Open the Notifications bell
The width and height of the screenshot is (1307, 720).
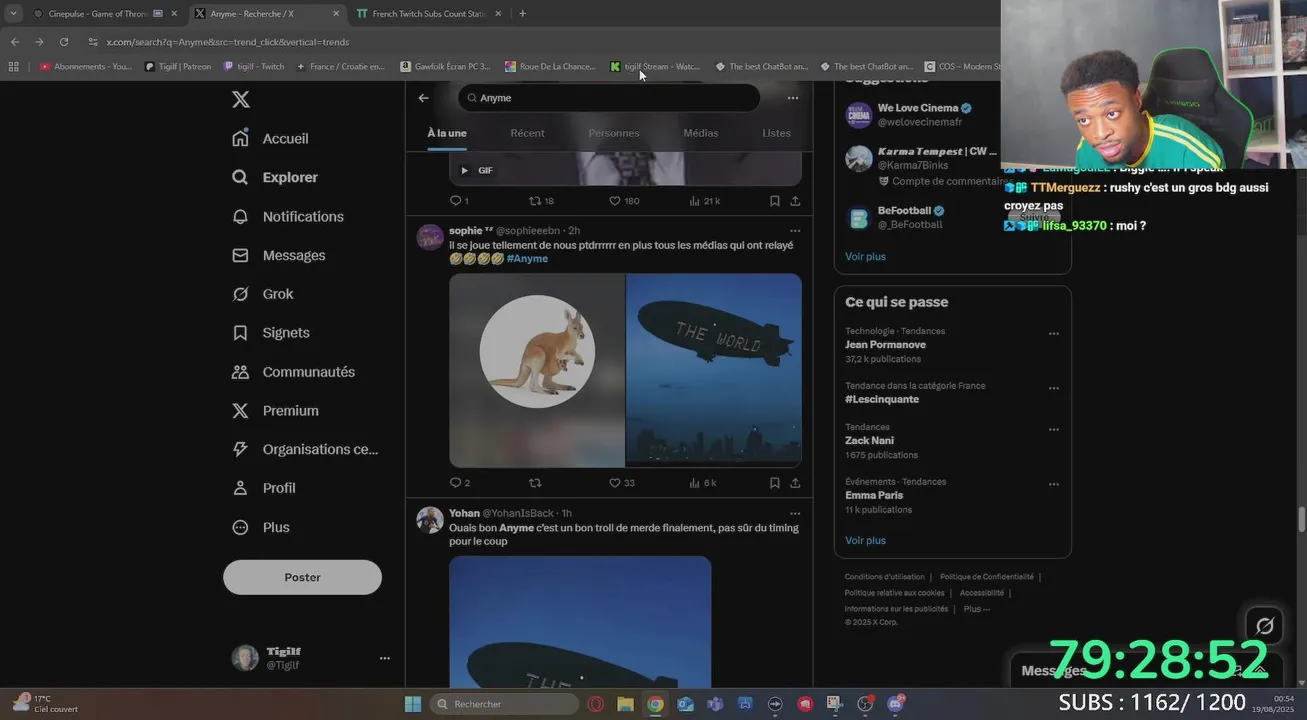point(240,216)
